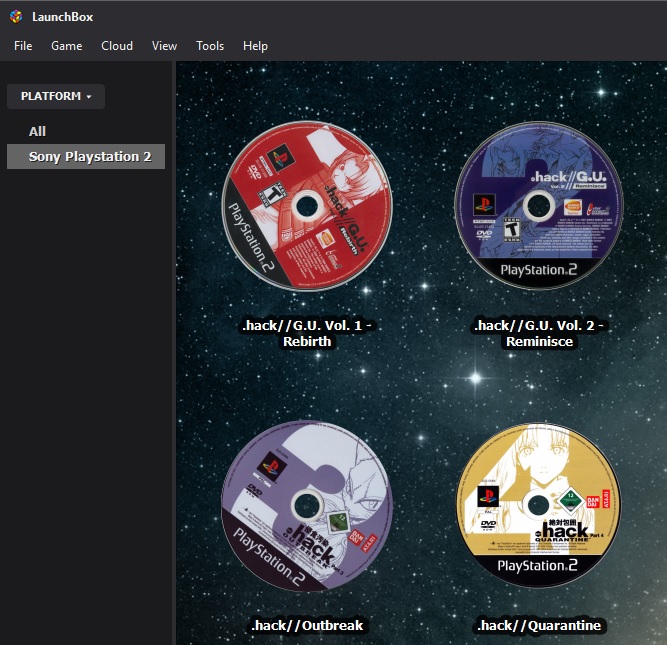Open the Tools menu
This screenshot has width=667, height=645.
tap(210, 46)
